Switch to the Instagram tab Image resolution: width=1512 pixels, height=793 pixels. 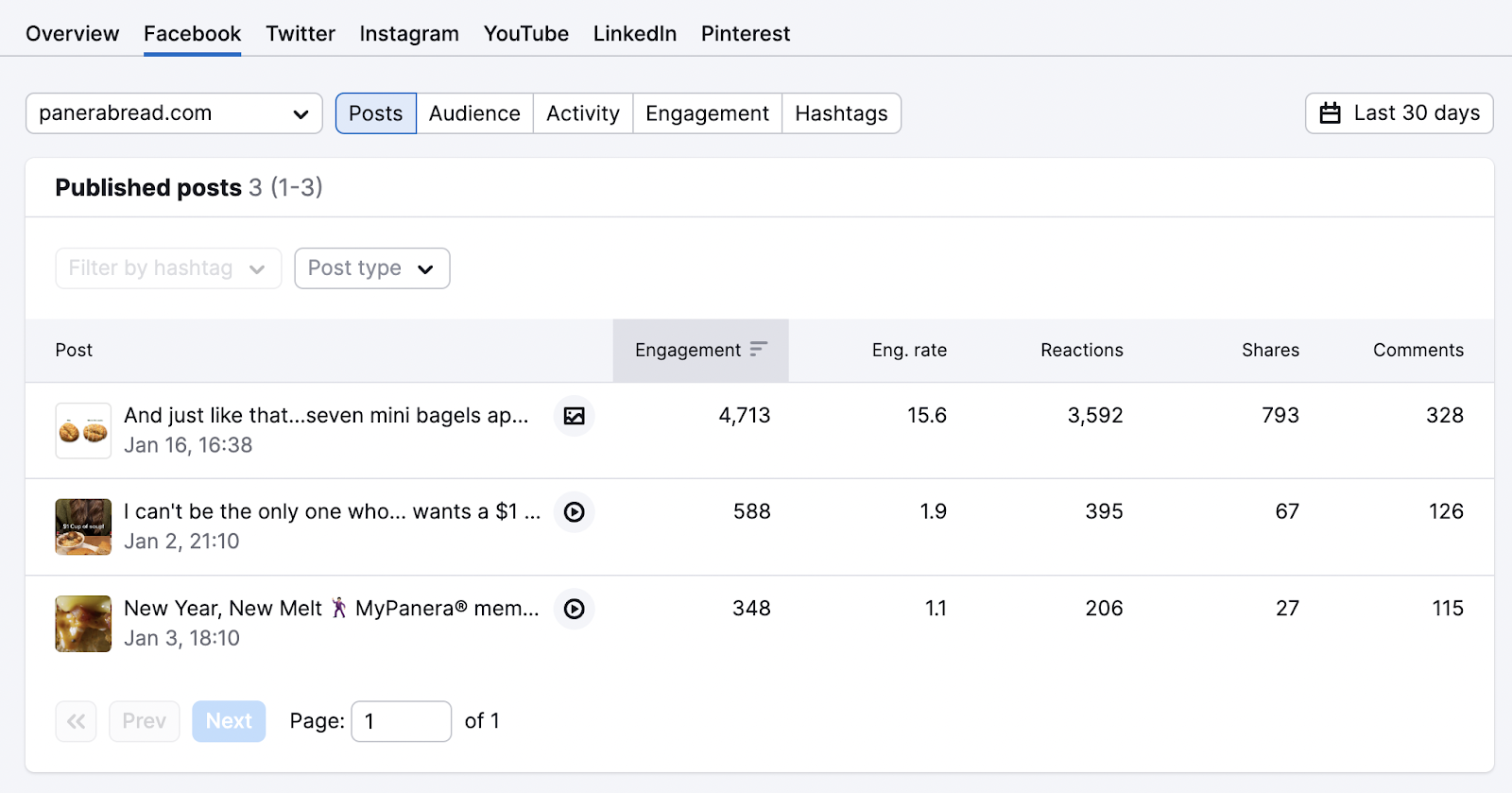pos(409,34)
